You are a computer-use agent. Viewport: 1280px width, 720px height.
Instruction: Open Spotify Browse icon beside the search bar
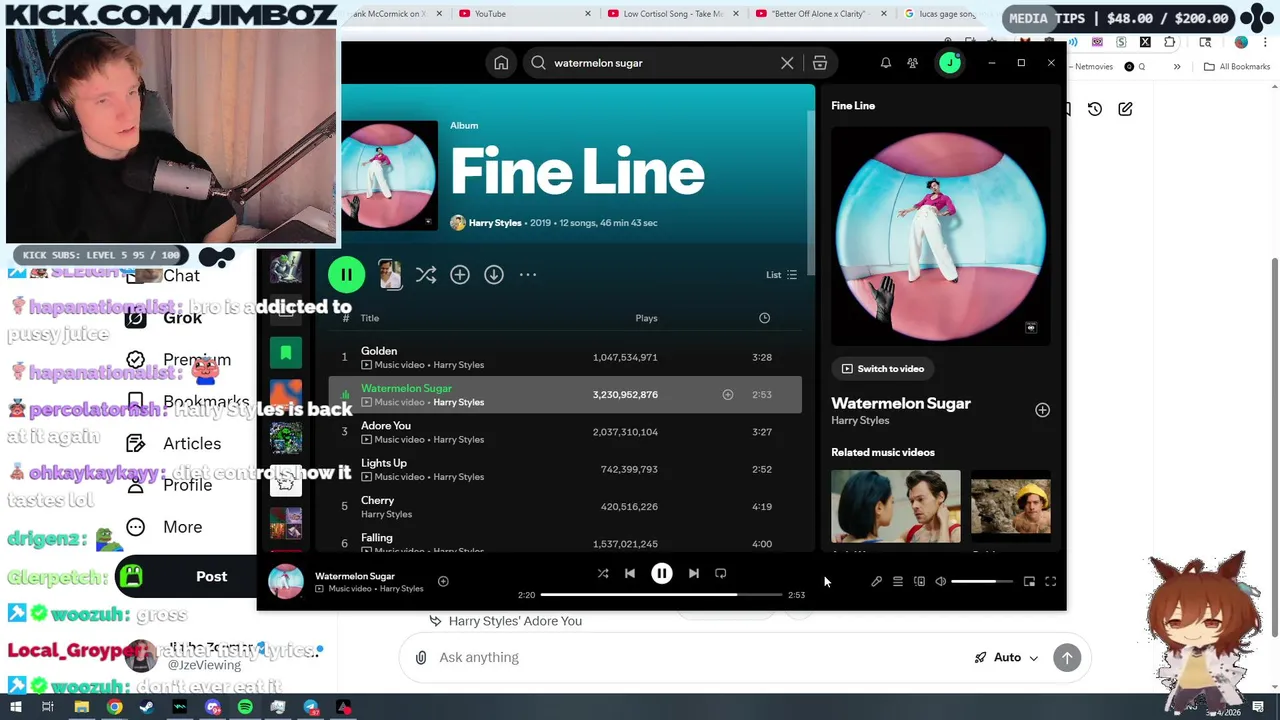pos(820,63)
